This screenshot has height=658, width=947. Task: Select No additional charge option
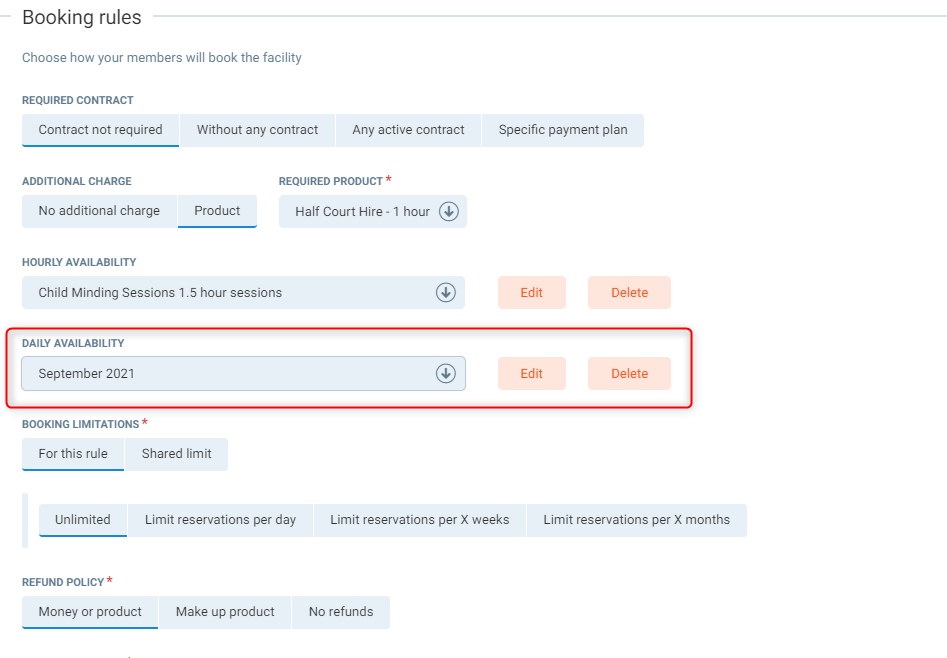tap(99, 211)
